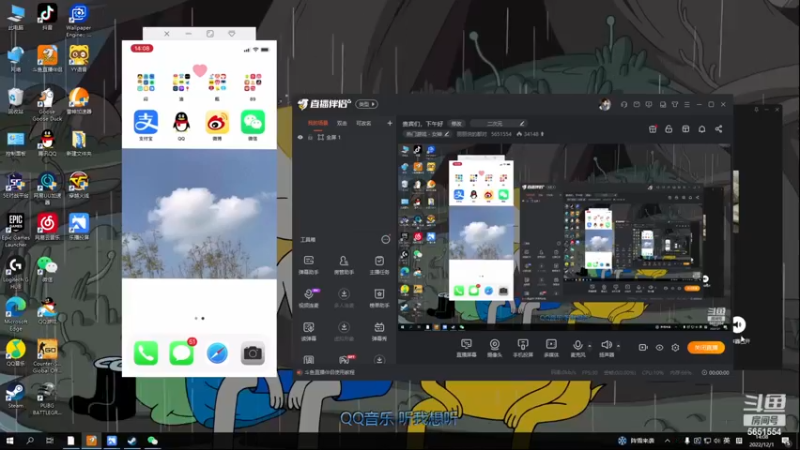Image resolution: width=800 pixels, height=450 pixels.
Task: Click the 扬声器 speaker icon
Action: pyautogui.click(x=606, y=347)
